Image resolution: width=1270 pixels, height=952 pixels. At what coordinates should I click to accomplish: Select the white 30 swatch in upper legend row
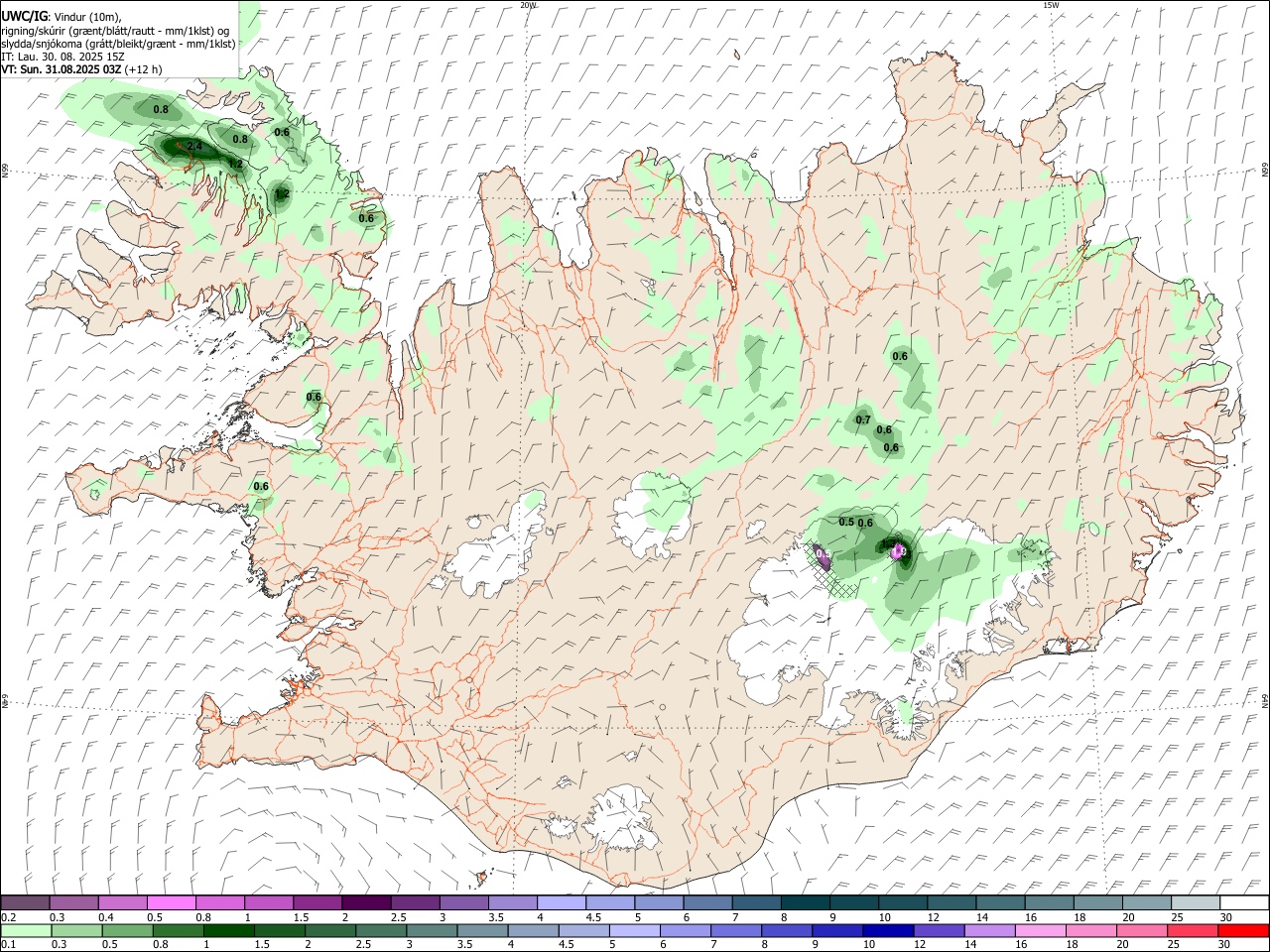[x=1244, y=902]
